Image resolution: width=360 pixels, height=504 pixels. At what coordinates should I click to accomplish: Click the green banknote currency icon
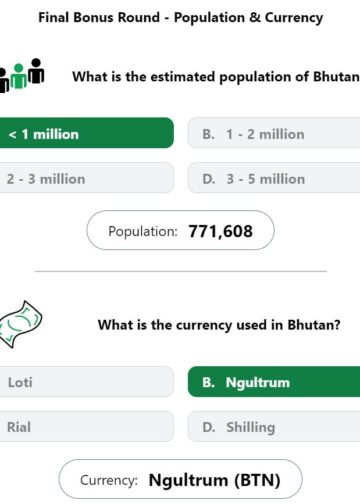[21, 324]
